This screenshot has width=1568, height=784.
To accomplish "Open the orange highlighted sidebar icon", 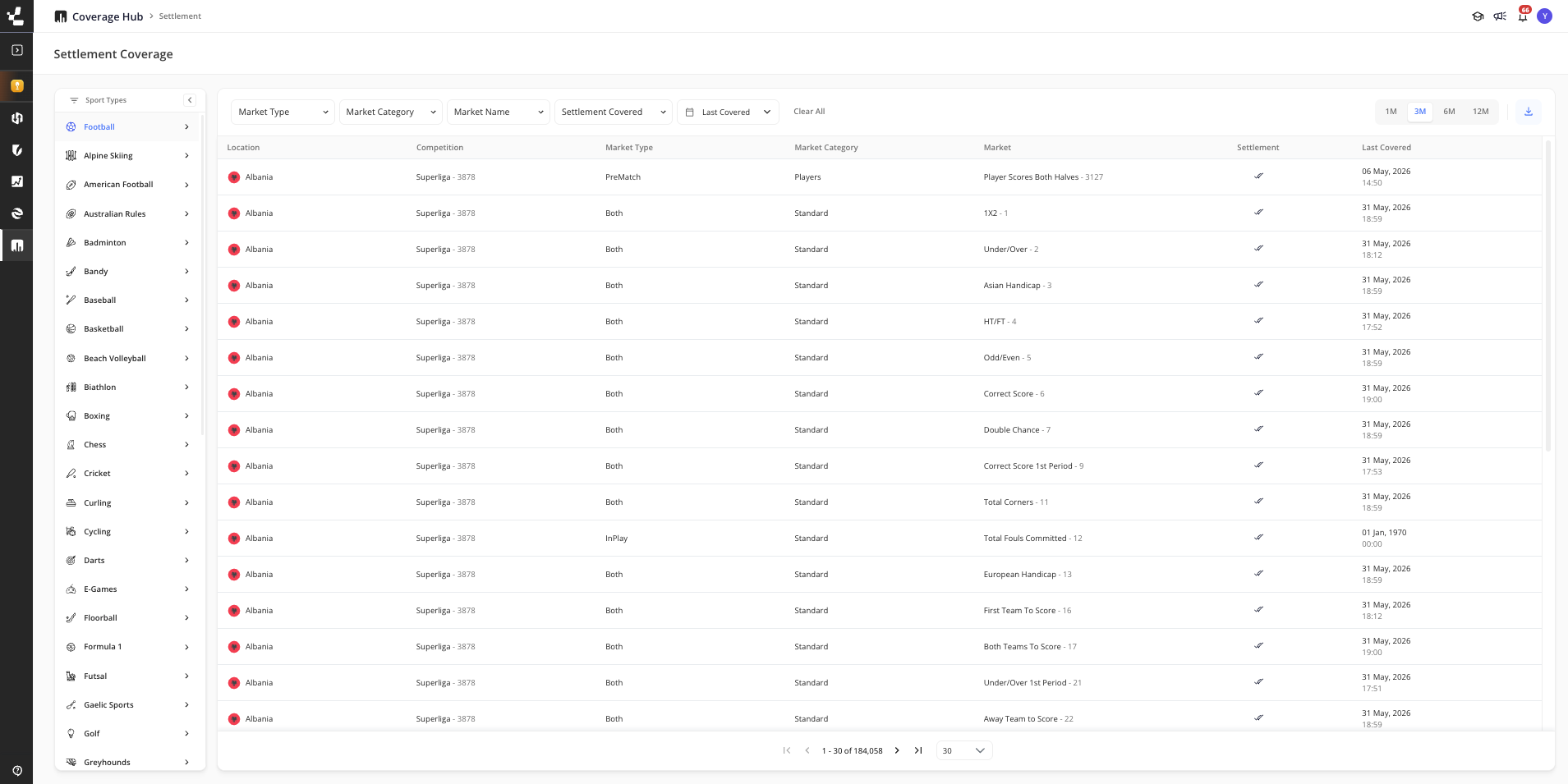I will (x=16, y=85).
